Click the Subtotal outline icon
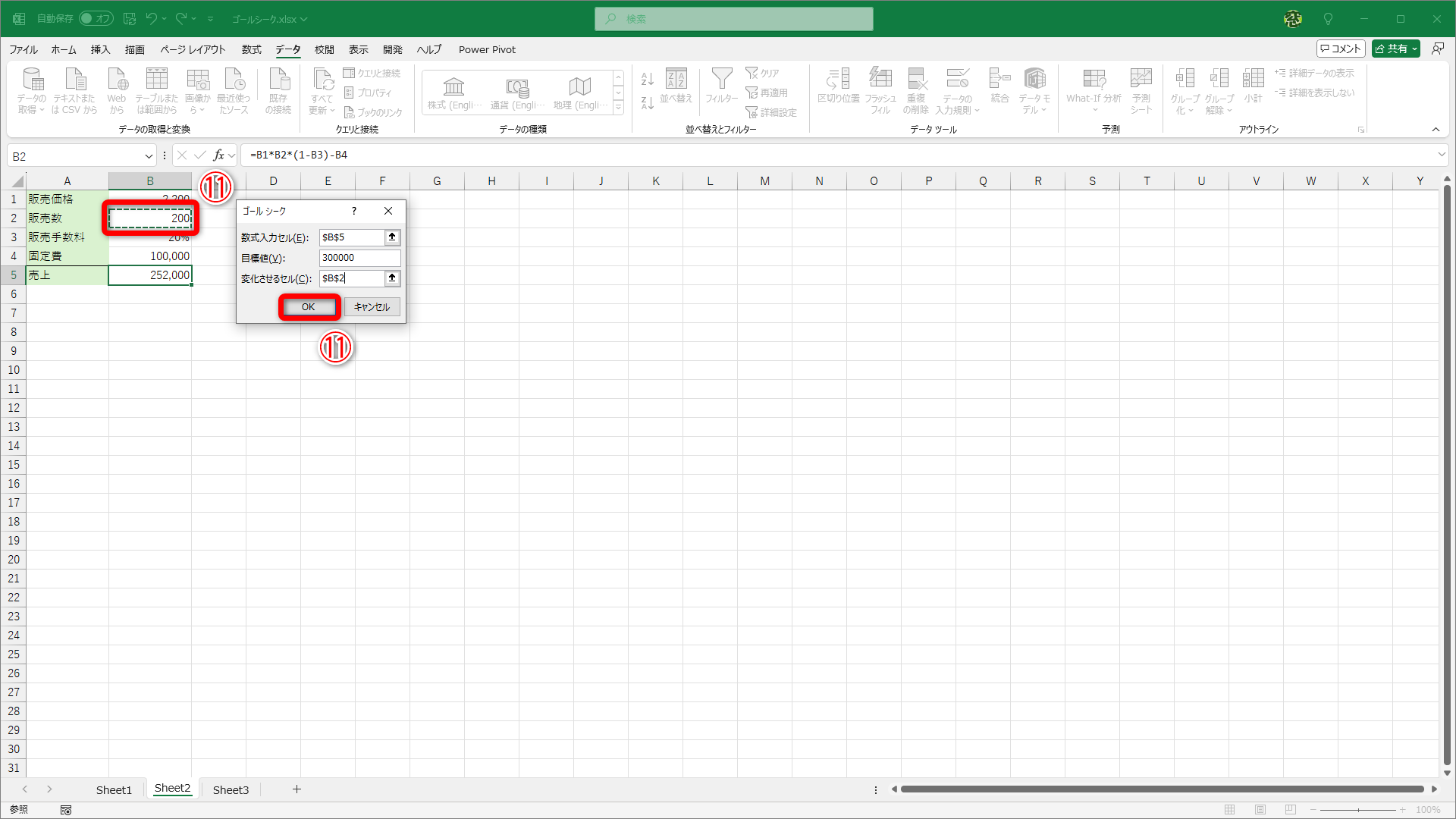 point(1253,79)
